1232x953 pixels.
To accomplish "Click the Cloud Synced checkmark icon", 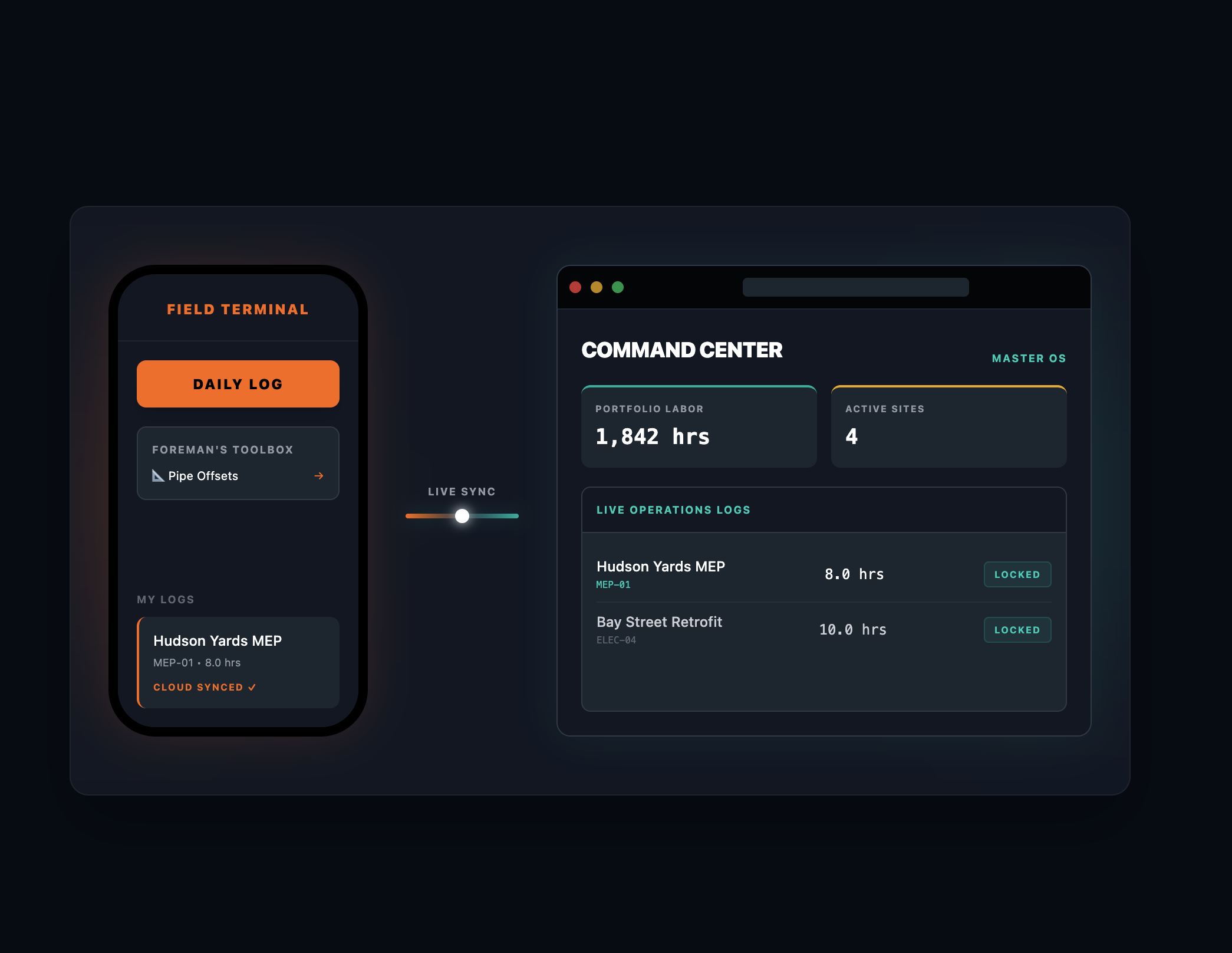I will pyautogui.click(x=252, y=688).
